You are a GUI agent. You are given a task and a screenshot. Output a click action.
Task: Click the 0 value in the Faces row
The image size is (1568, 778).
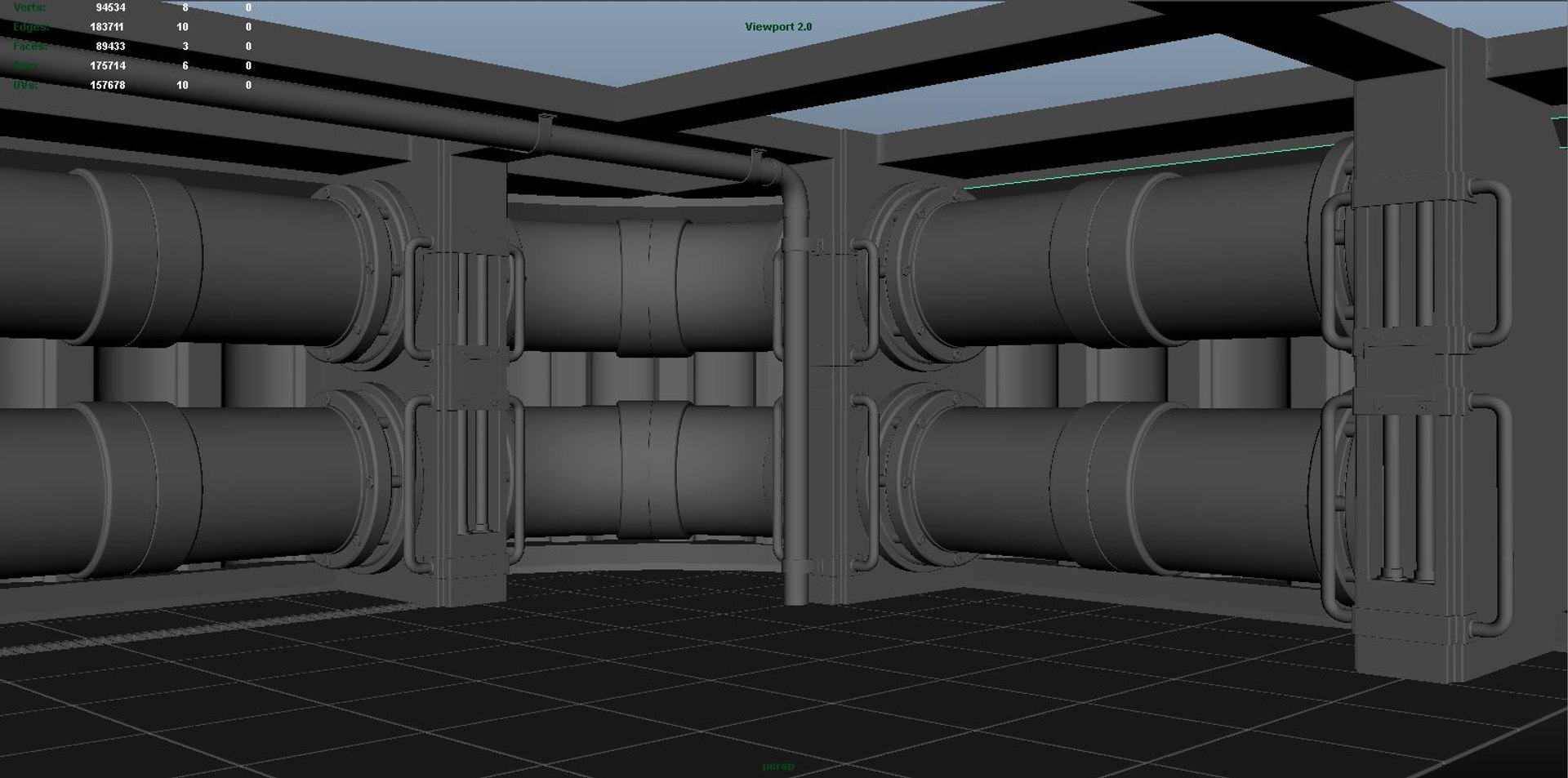point(248,47)
